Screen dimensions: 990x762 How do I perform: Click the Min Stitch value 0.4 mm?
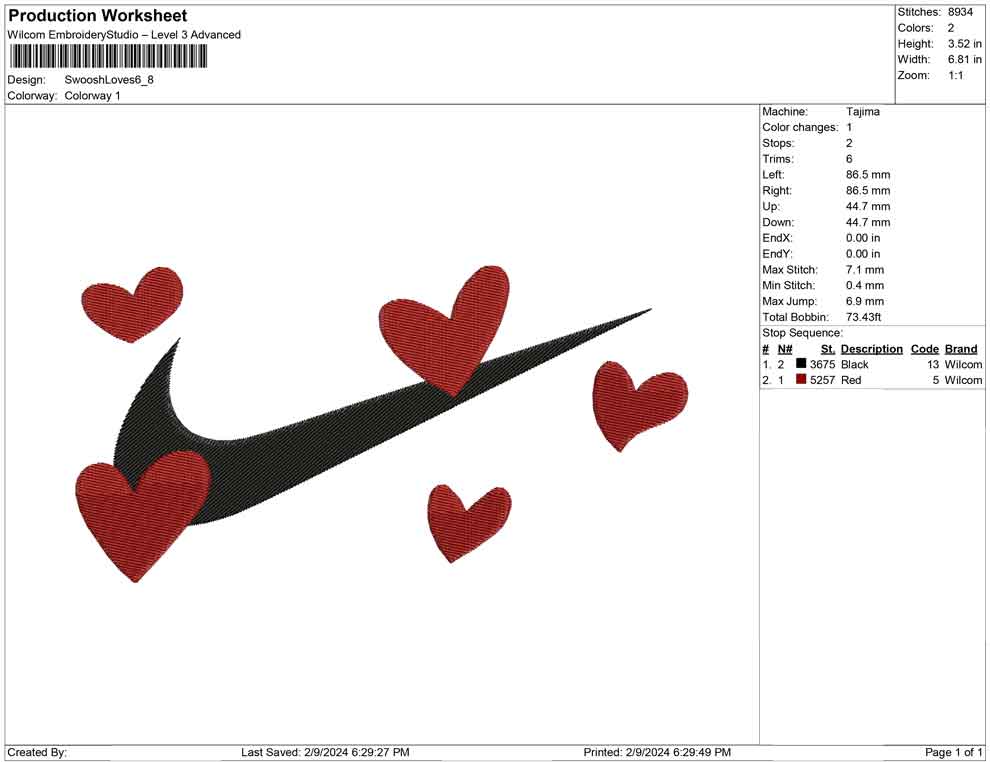click(865, 285)
